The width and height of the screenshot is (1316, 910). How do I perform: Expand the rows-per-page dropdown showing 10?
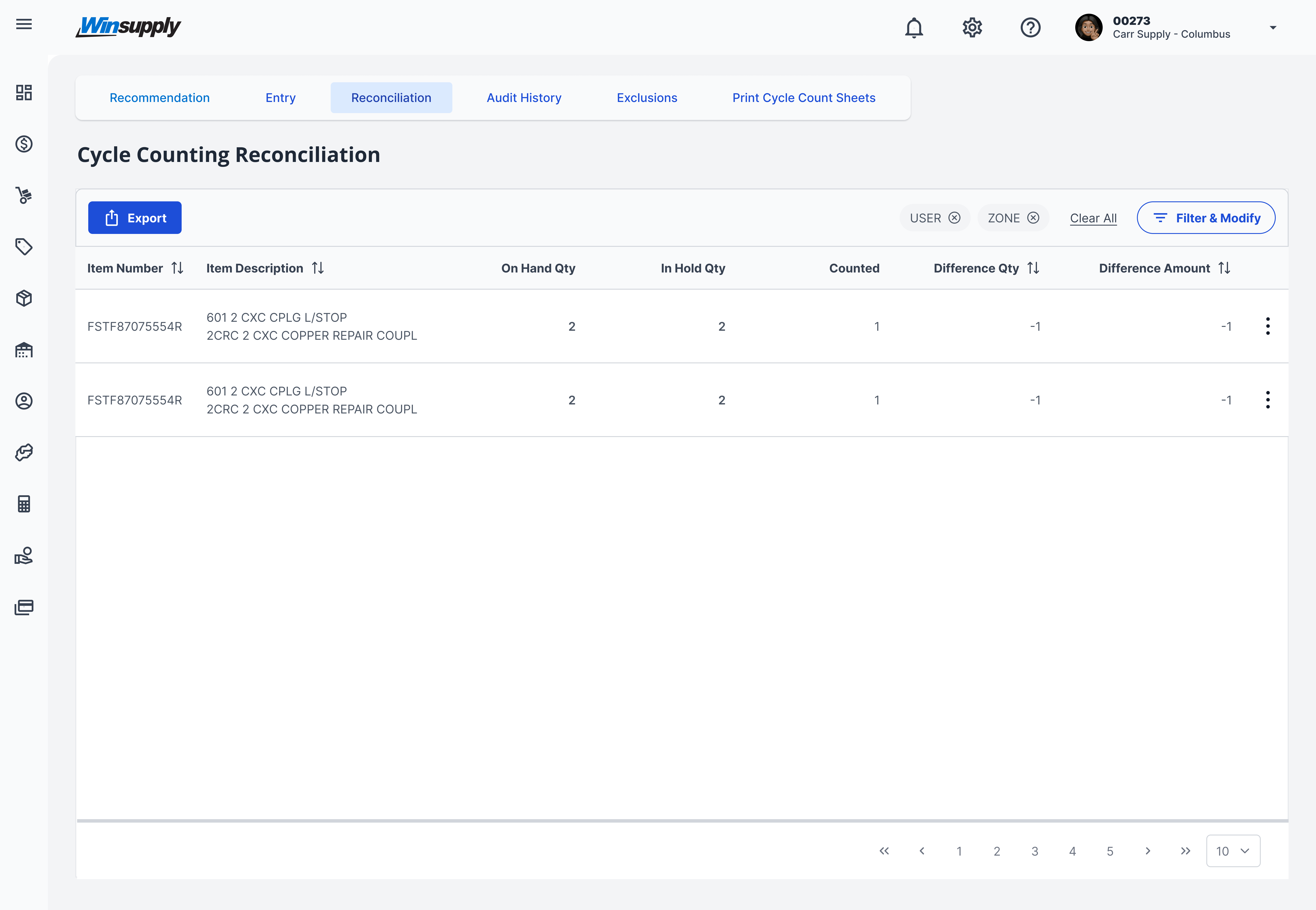(1233, 851)
